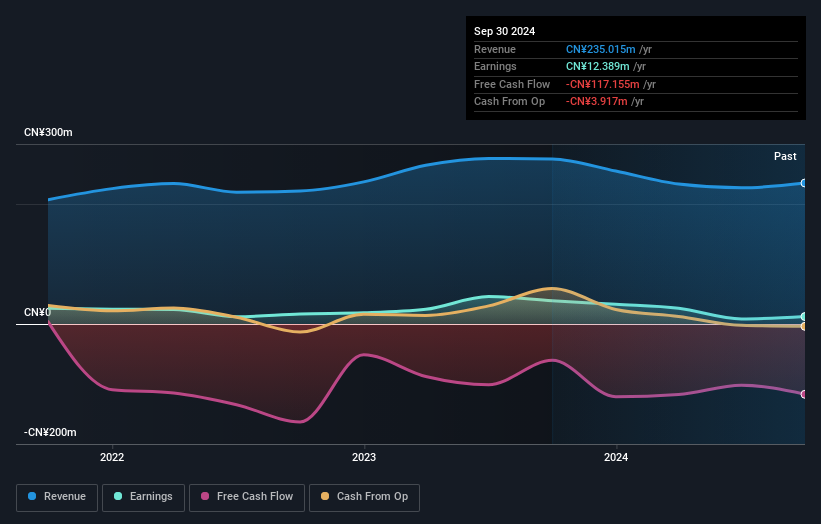The width and height of the screenshot is (821, 524).
Task: Click the pink Free Cash Flow endpoint marker
Action: 804,394
